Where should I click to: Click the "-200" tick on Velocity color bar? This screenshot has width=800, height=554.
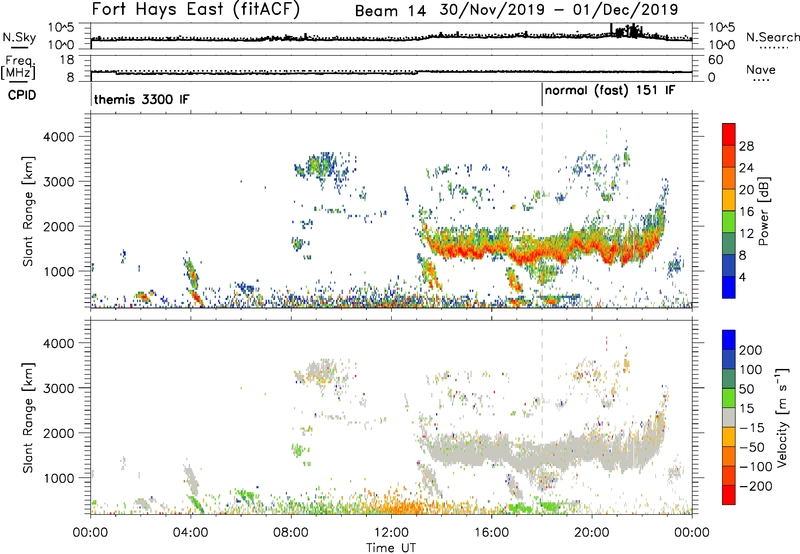tap(756, 486)
